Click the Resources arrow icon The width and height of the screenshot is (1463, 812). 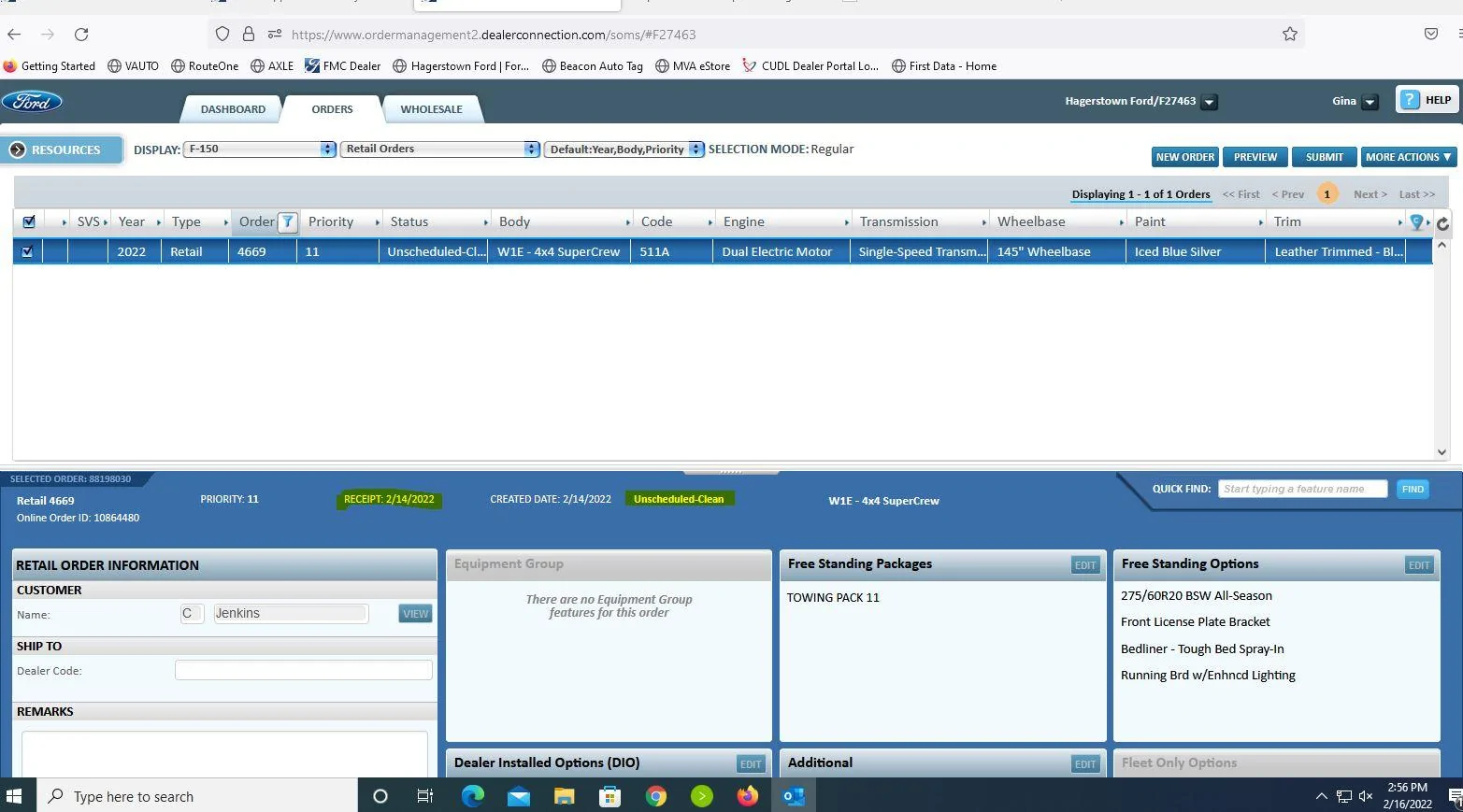[x=17, y=150]
